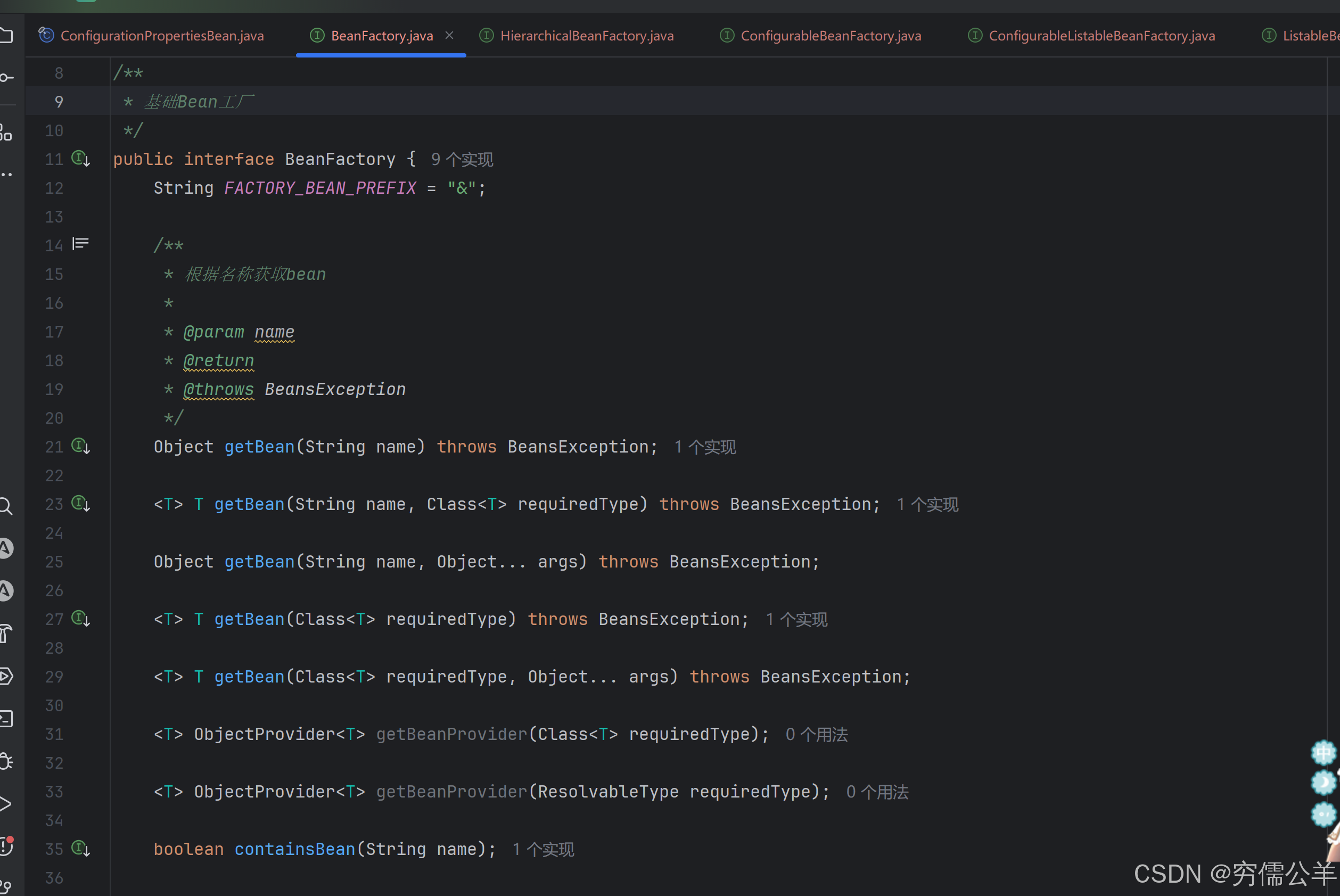This screenshot has height=896, width=1340.
Task: Expand More tool windows ellipsis
Action: click(x=6, y=174)
